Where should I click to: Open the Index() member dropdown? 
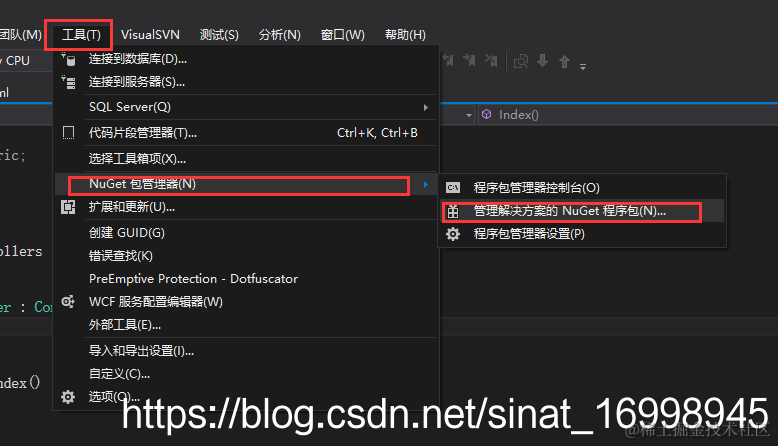coord(628,115)
